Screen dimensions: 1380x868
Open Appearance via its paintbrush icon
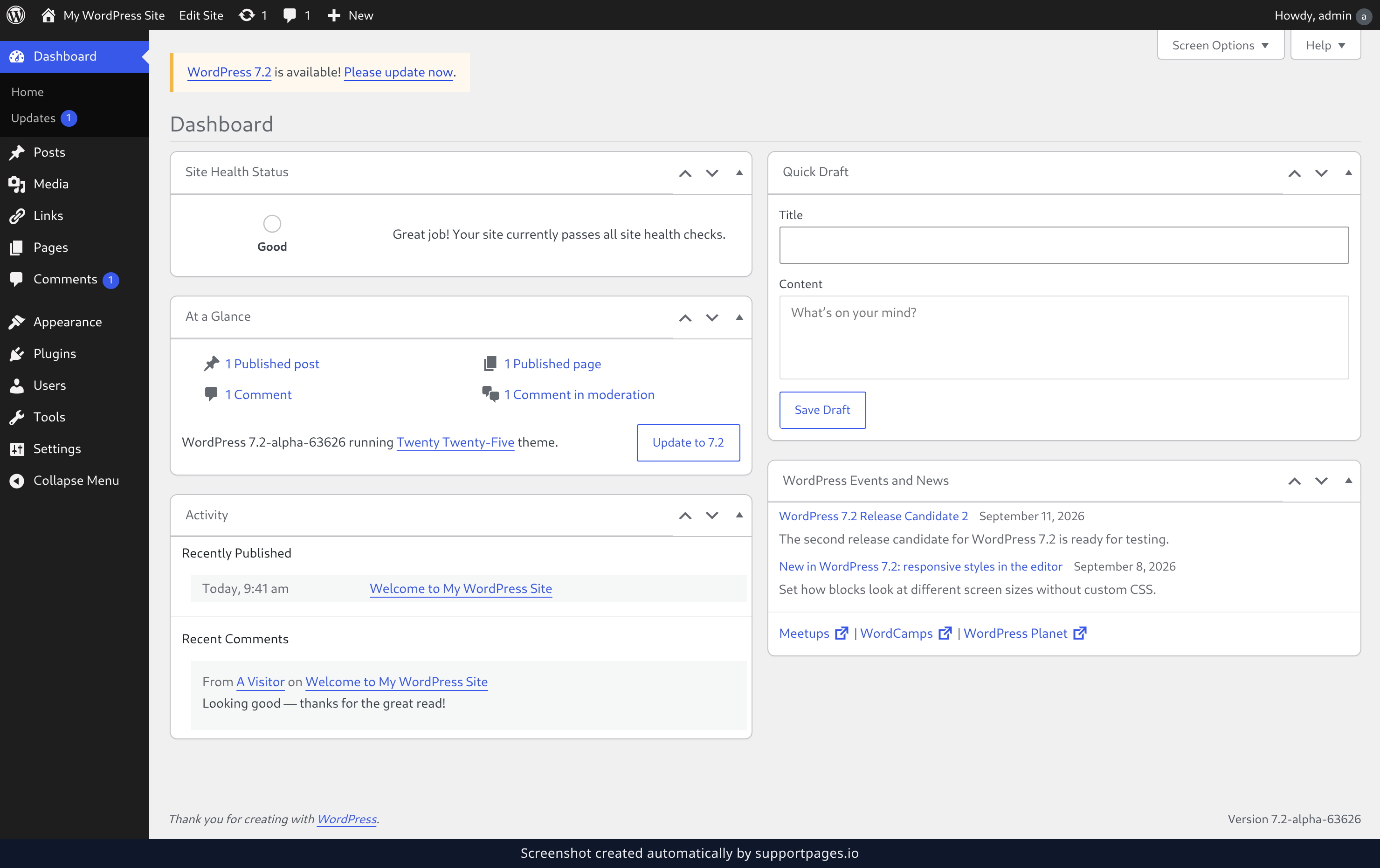pos(17,322)
